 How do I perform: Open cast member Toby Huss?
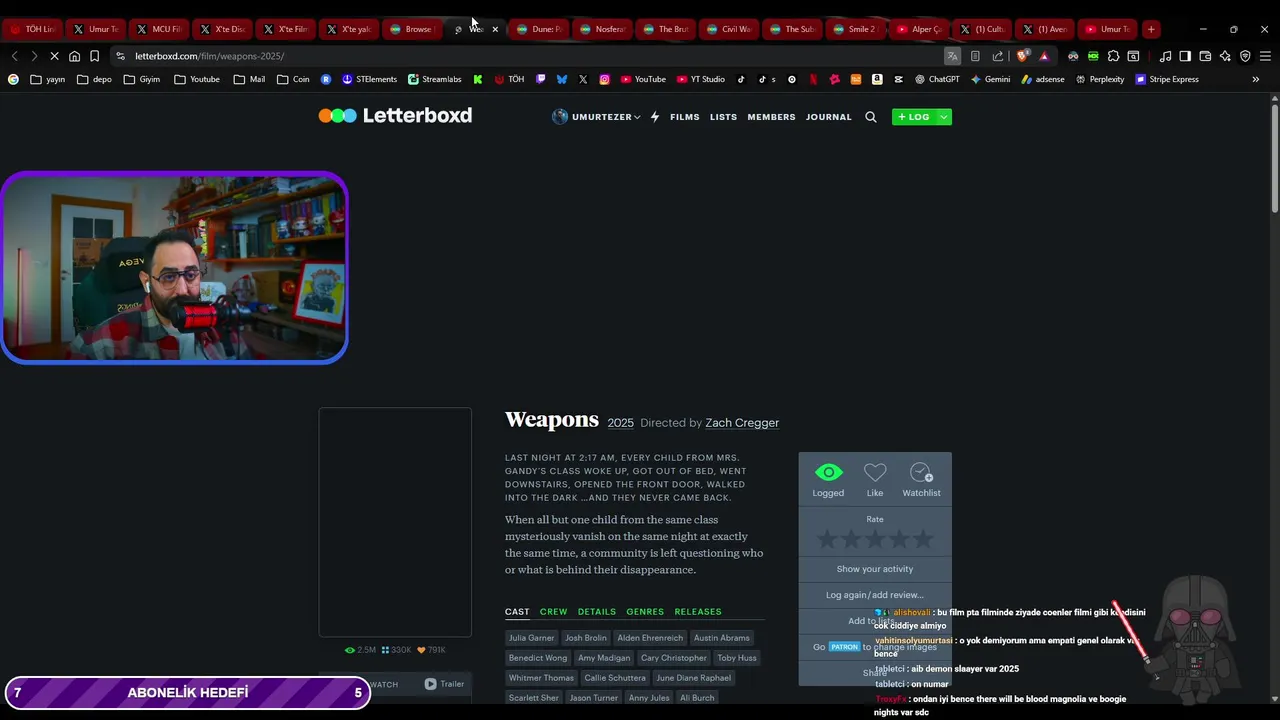pyautogui.click(x=737, y=658)
